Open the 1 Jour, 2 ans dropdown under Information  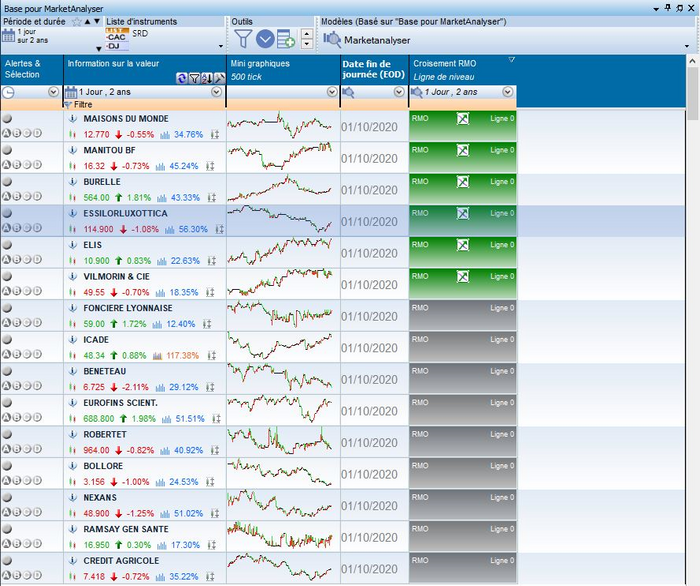tap(216, 92)
